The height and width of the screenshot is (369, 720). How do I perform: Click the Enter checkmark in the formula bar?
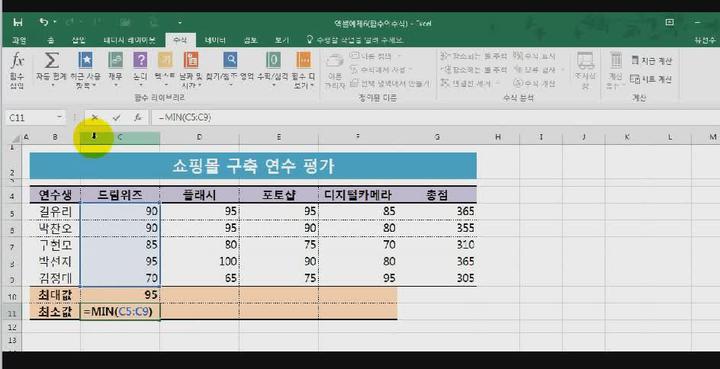click(116, 117)
